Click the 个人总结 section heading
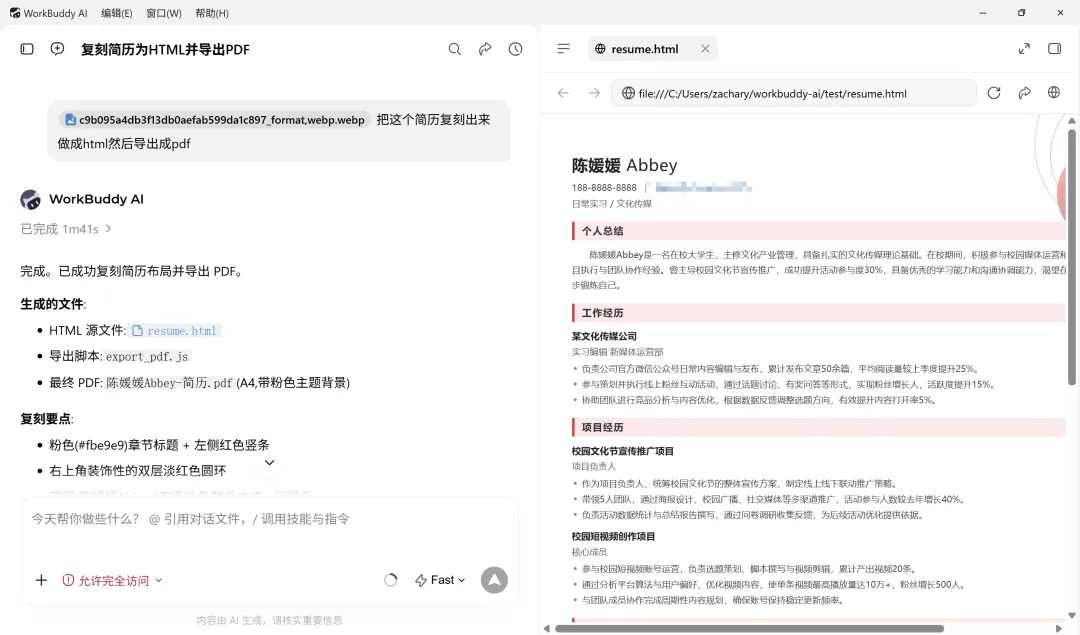 pos(602,231)
